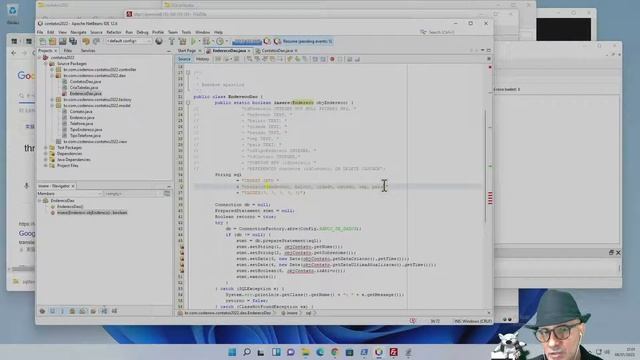Open the Navigate menu
The image size is (640, 360).
click(x=78, y=32)
